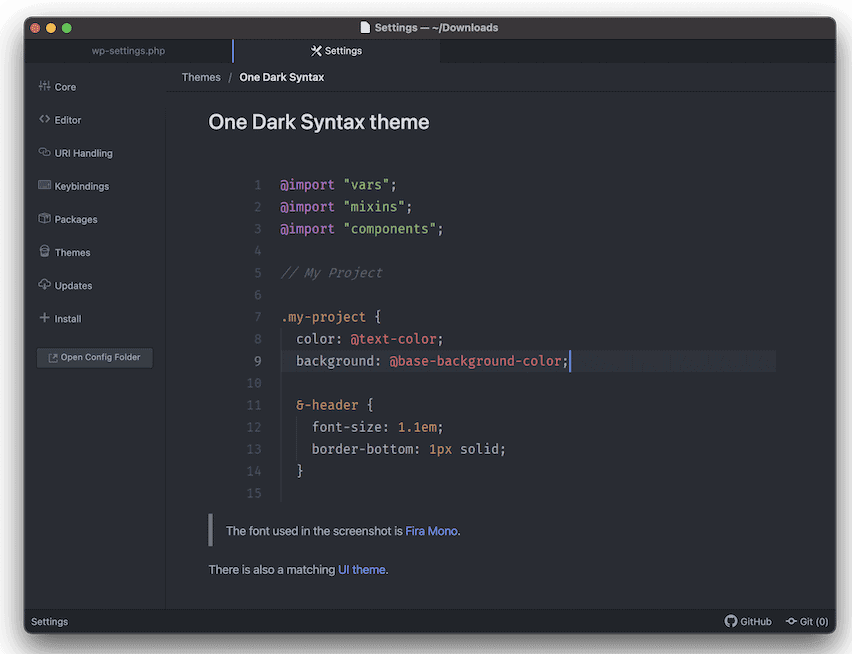This screenshot has width=852, height=654.
Task: Select the Settings tab
Action: [336, 51]
